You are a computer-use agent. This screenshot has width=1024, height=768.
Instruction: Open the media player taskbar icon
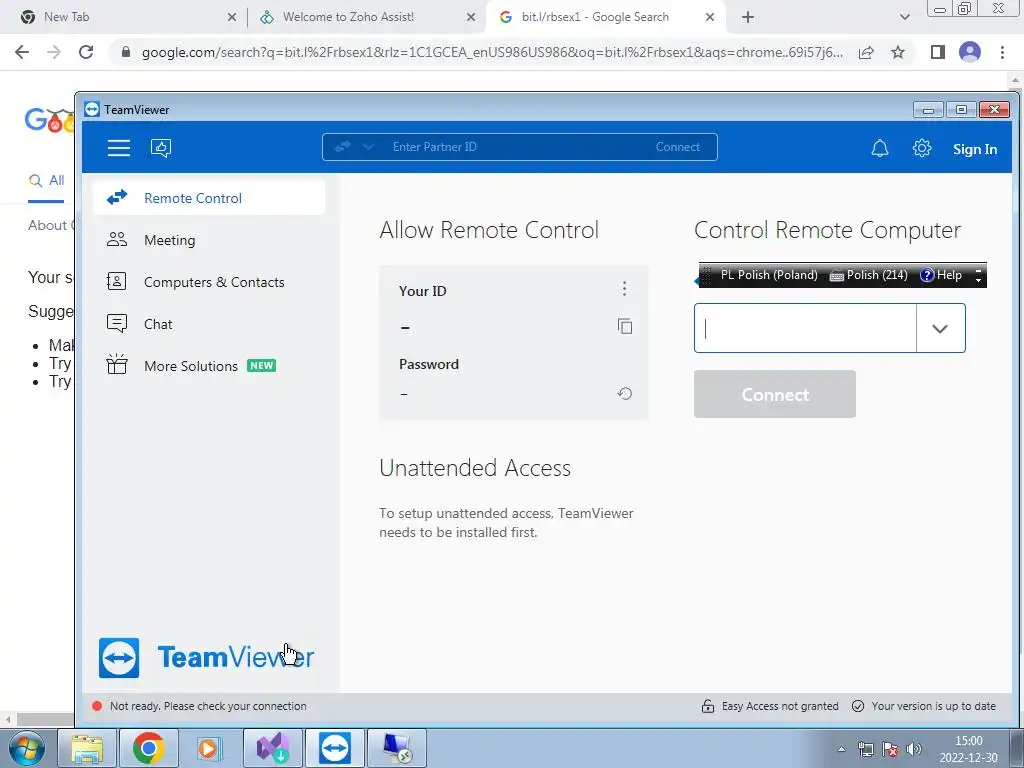210,748
